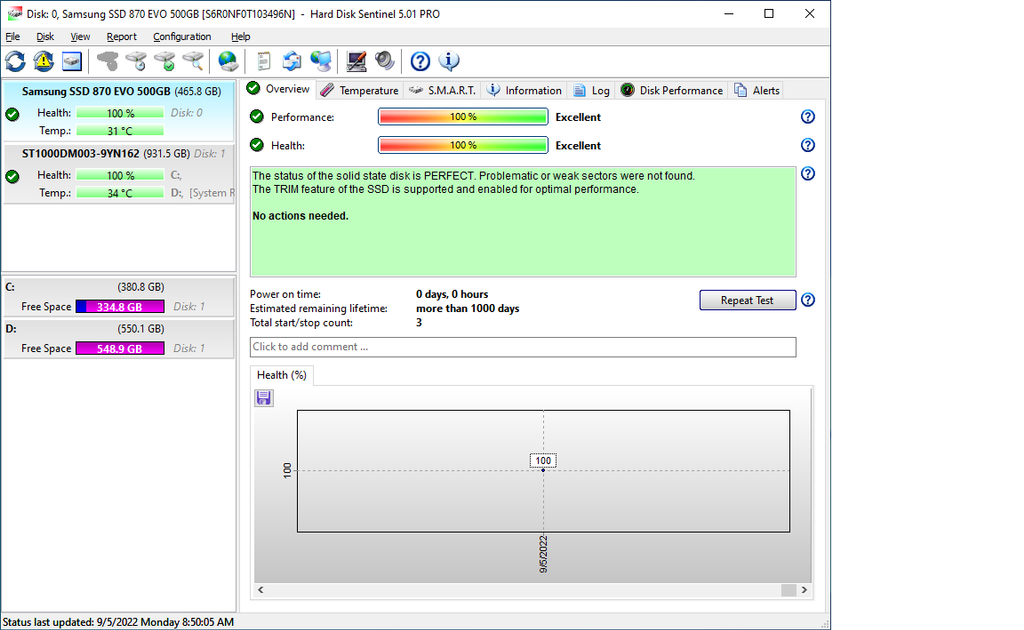Click the blue info bubble toolbar icon
The width and height of the screenshot is (1024, 630).
449,61
